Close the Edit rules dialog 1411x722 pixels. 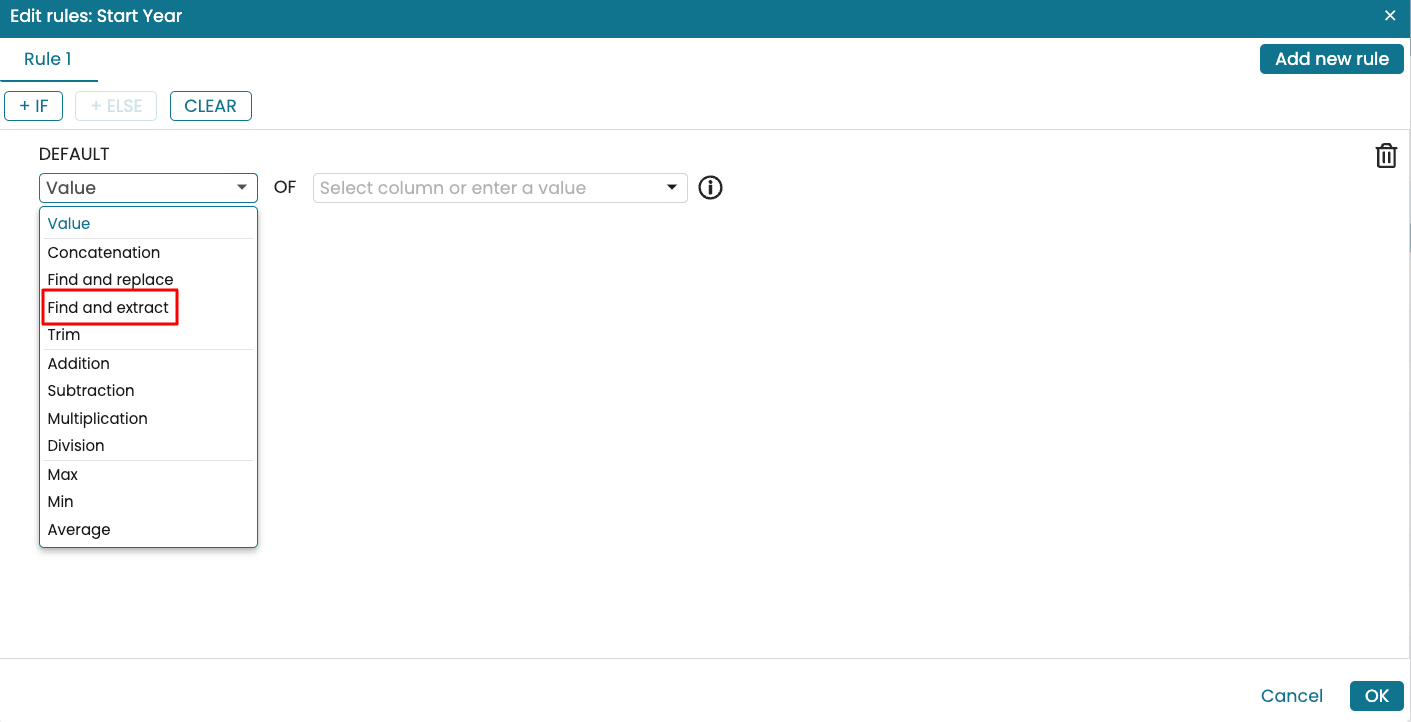[x=1389, y=16]
